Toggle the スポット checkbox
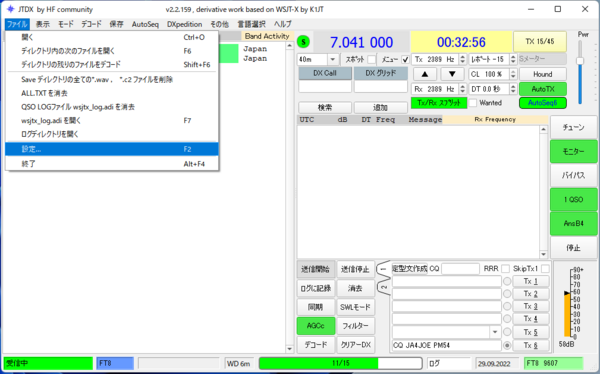600x374 pixels. 371,60
